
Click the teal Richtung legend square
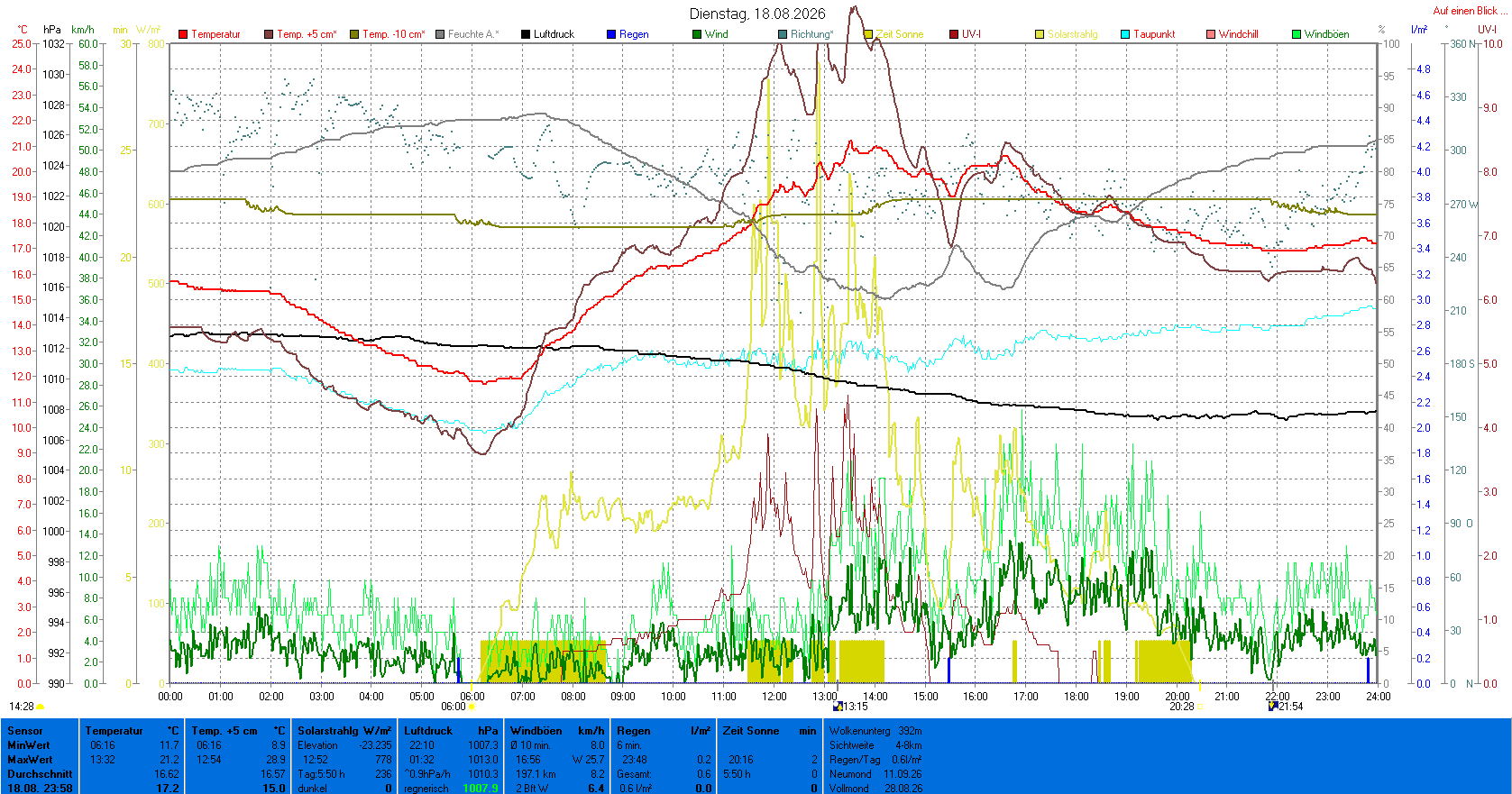[x=783, y=34]
